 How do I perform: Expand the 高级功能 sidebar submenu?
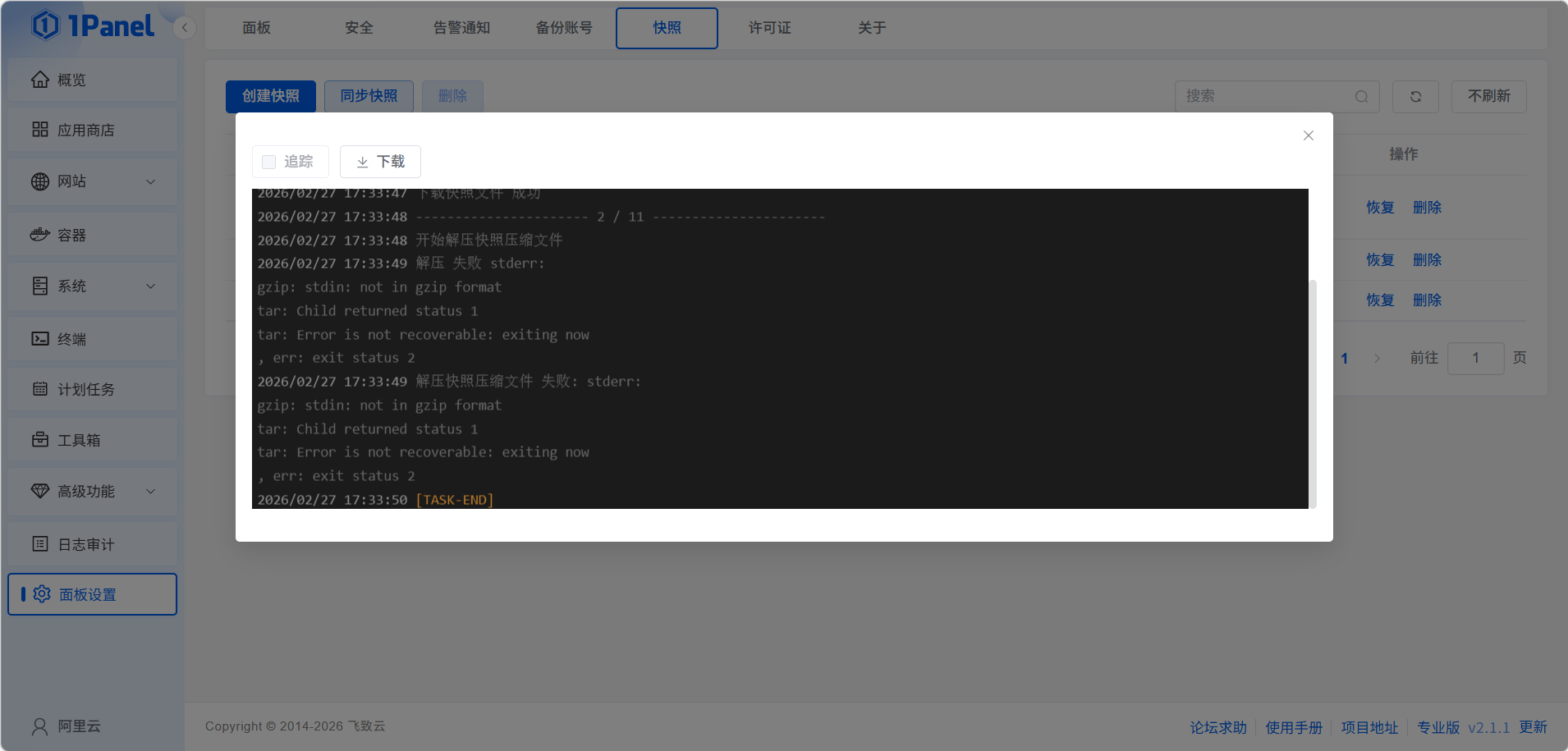tap(150, 492)
